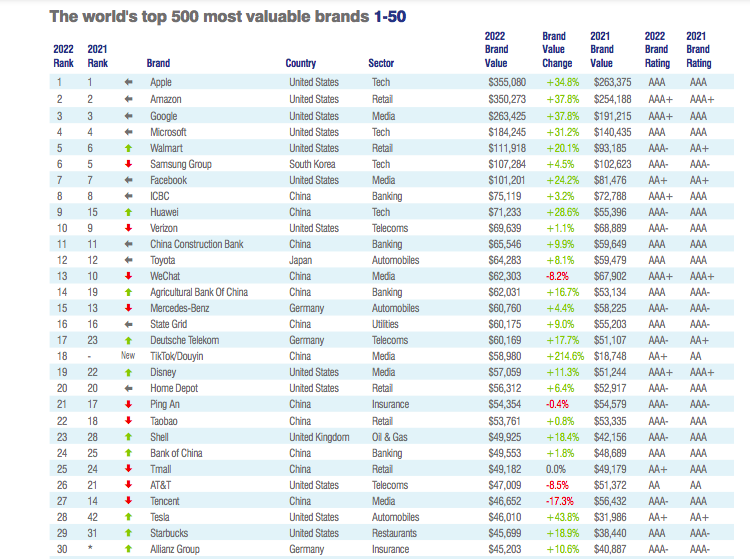Image resolution: width=750 pixels, height=559 pixels.
Task: Select Apple's $355,080 brand value
Action: [x=507, y=82]
